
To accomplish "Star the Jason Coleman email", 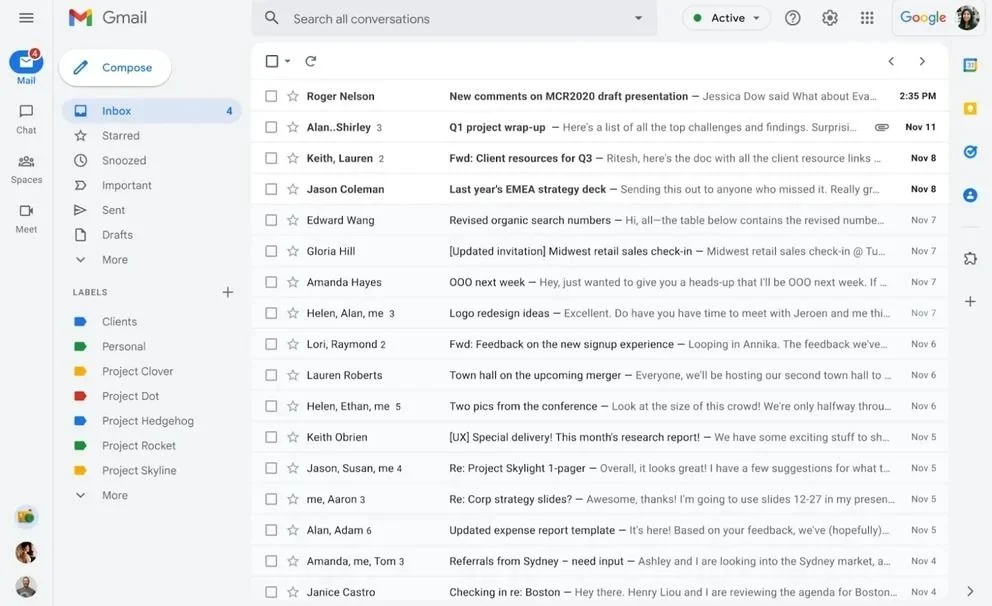I will (292, 189).
